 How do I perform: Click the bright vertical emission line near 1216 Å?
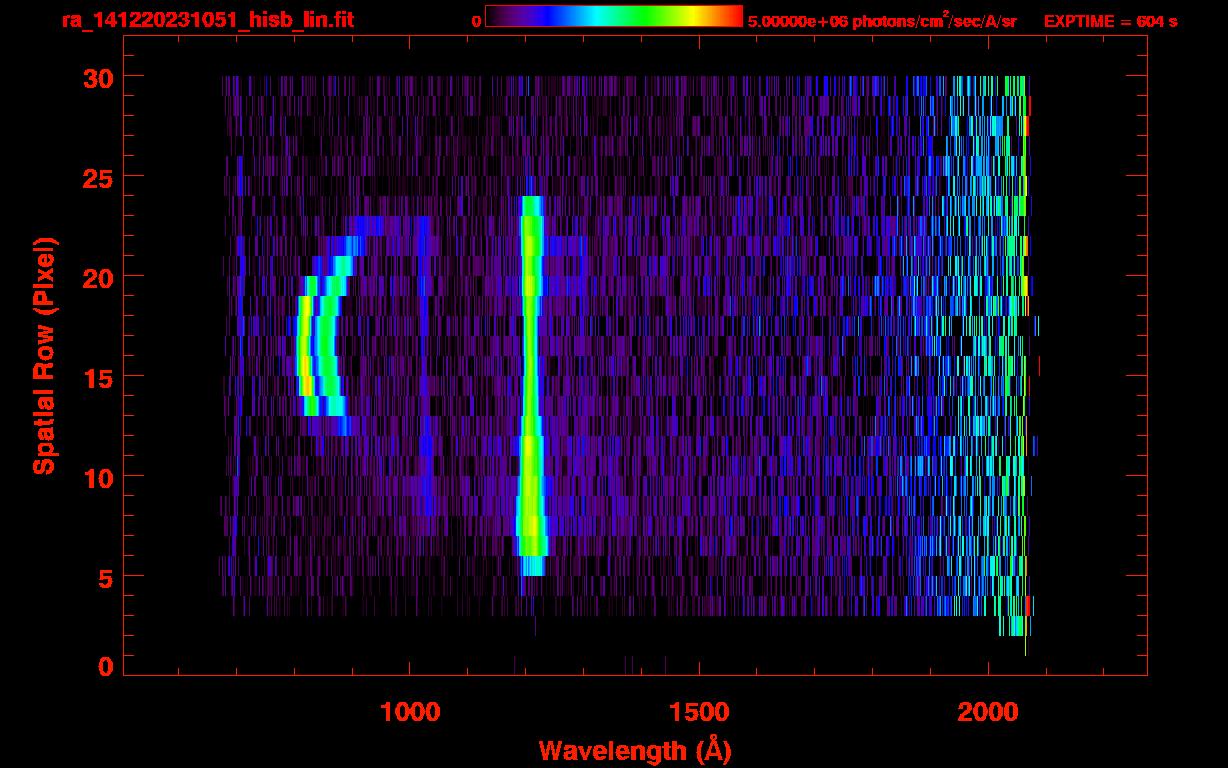(x=531, y=385)
